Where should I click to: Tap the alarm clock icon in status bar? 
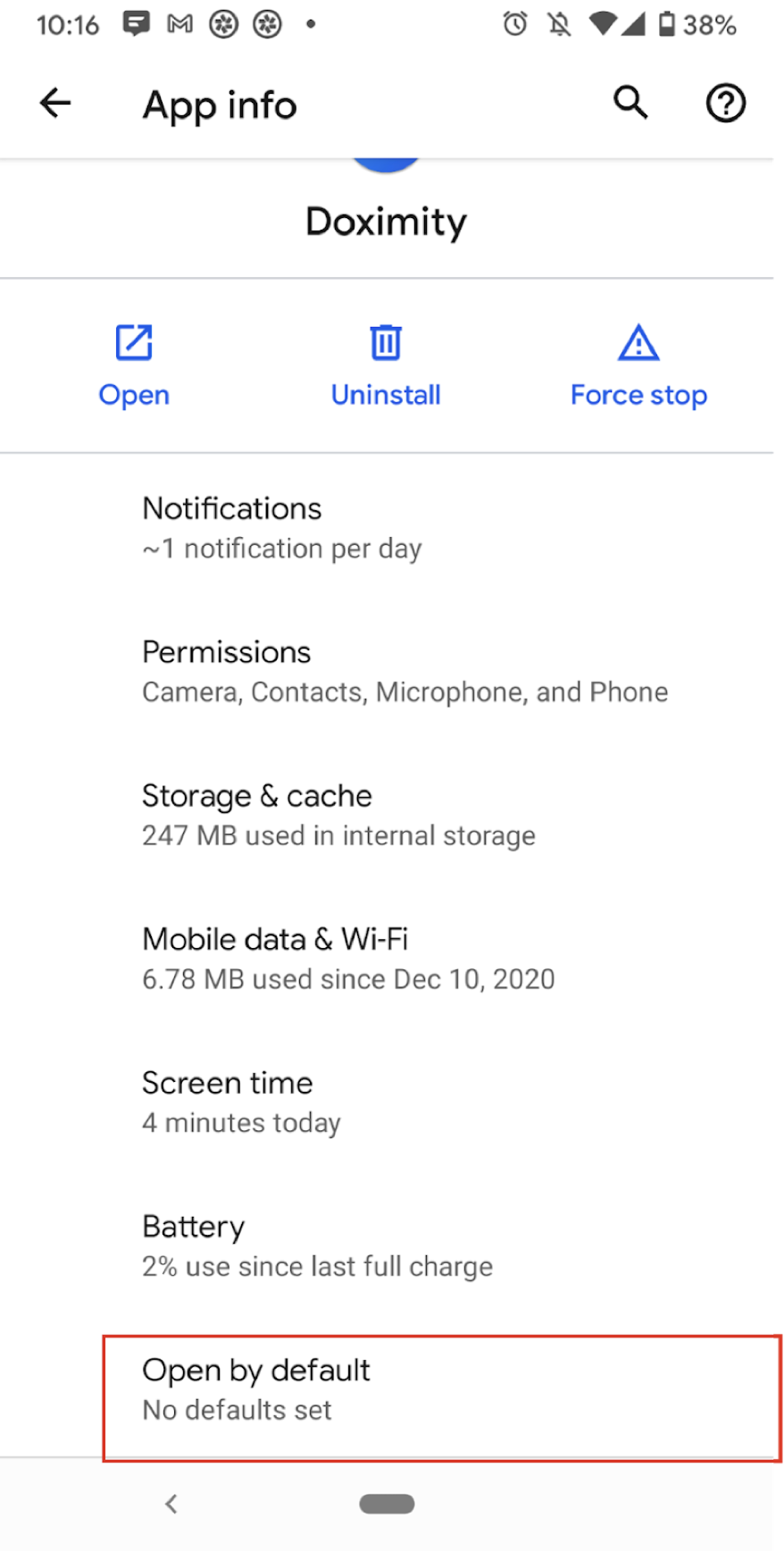coord(515,24)
